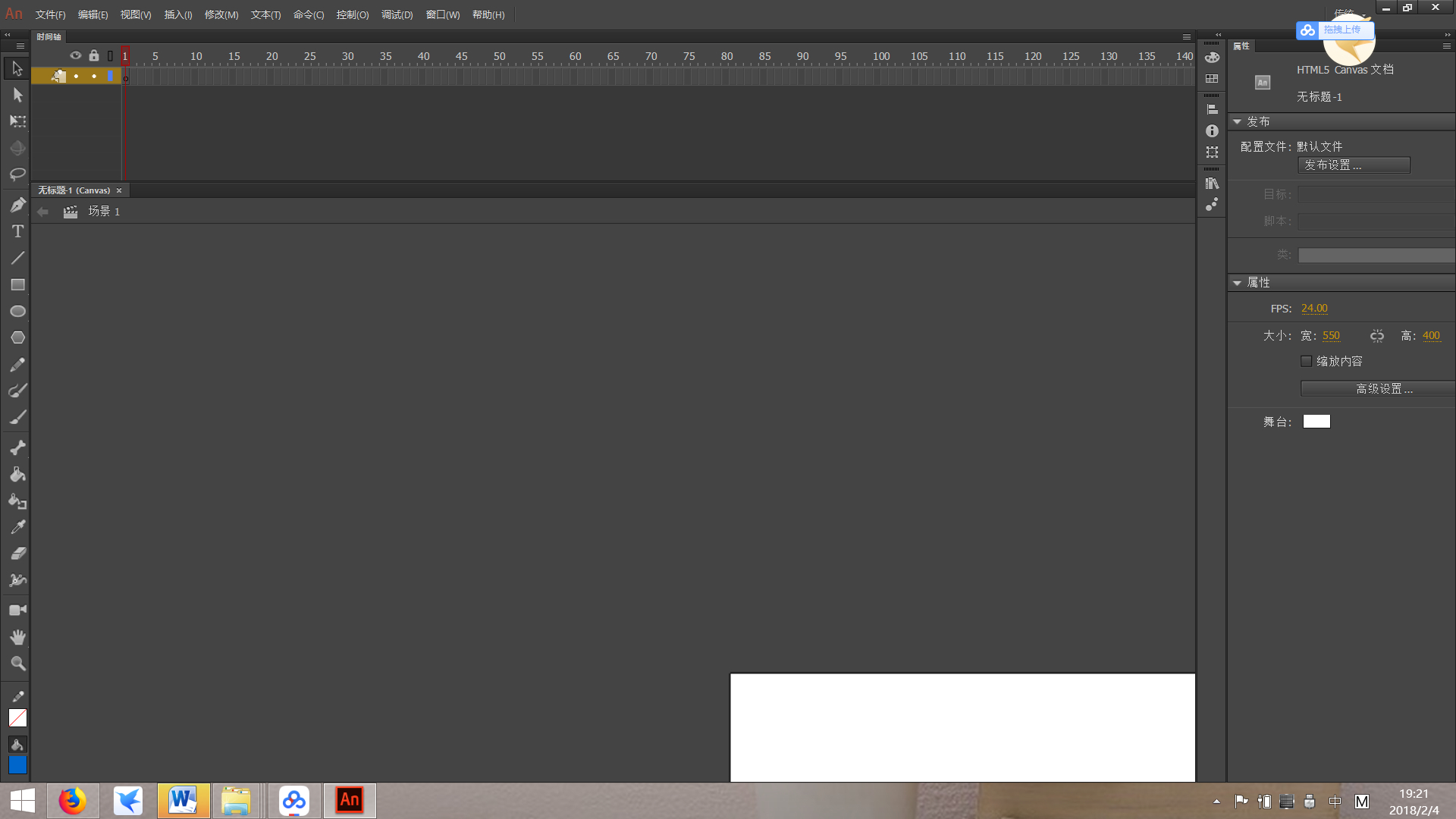
Task: Select the Eyedropper tool
Action: click(17, 527)
